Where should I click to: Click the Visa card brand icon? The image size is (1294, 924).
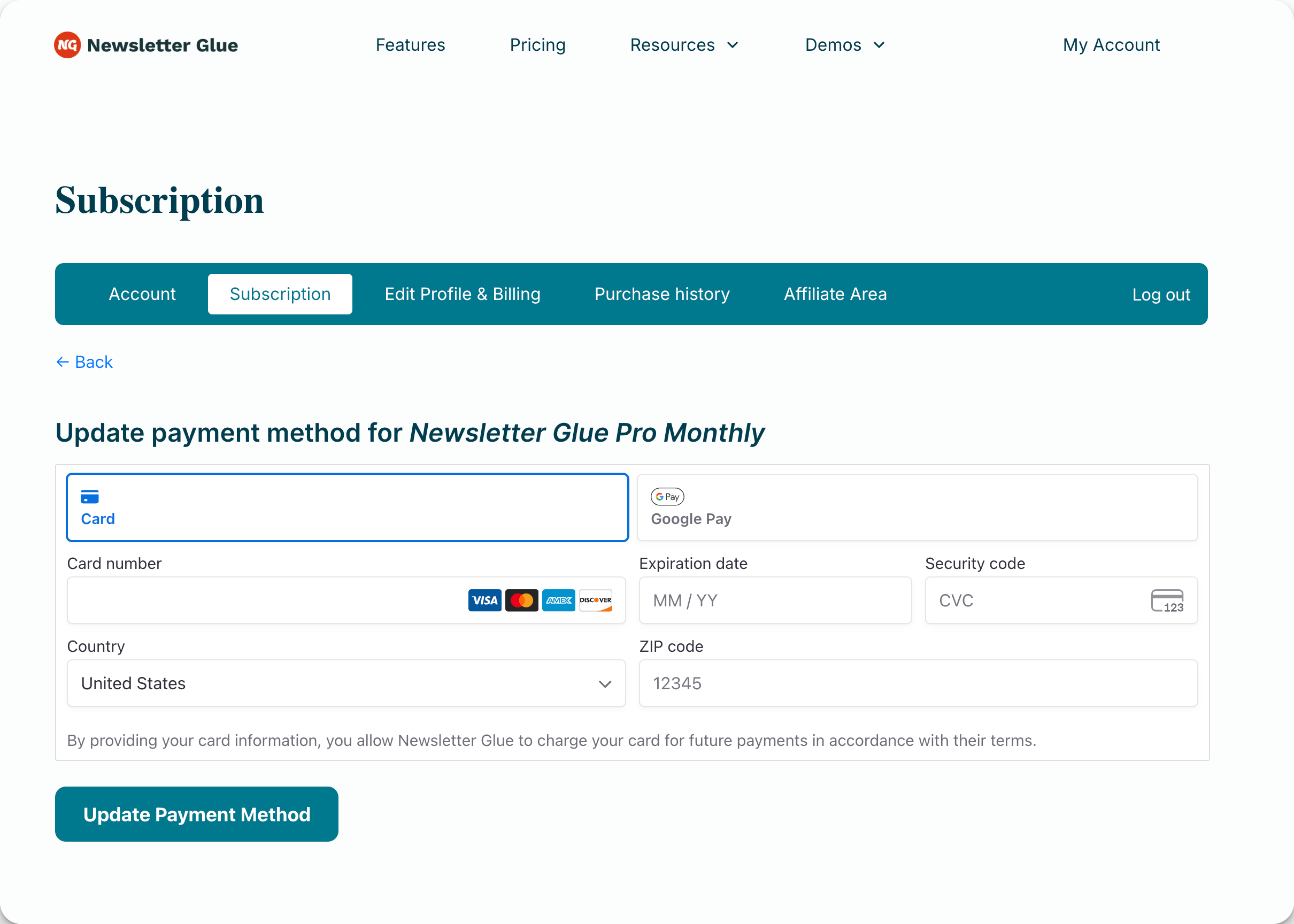click(x=484, y=600)
